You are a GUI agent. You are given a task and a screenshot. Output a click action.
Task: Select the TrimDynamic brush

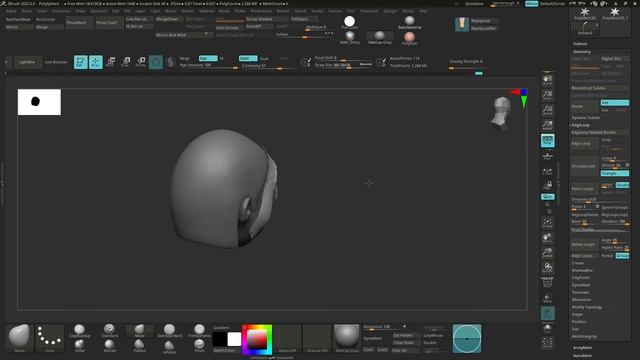[199, 331]
